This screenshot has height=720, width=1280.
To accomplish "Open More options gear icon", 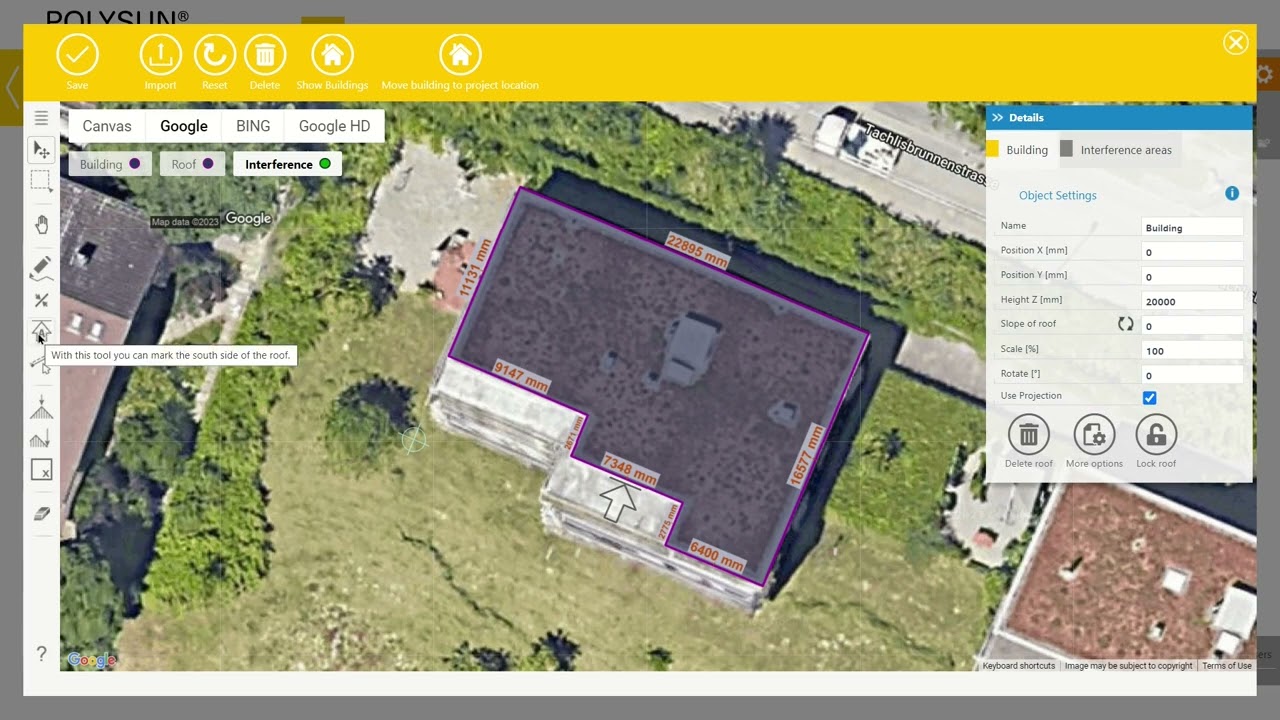I will pyautogui.click(x=1094, y=435).
